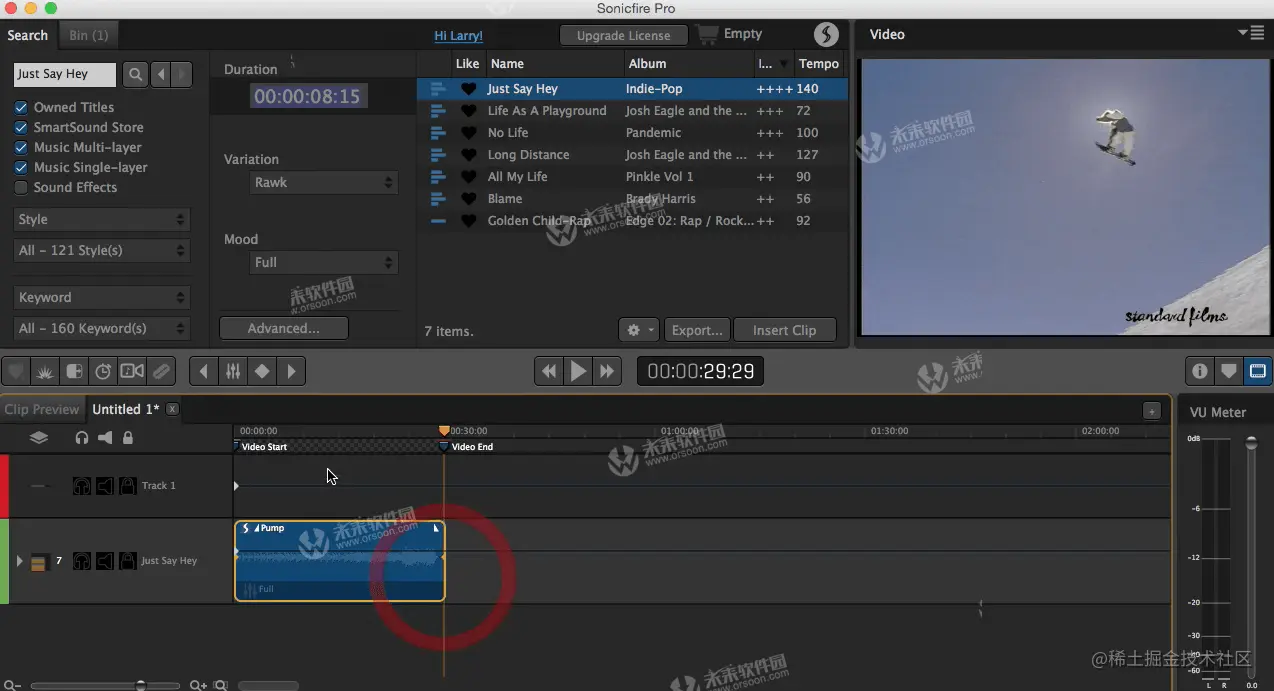This screenshot has height=691, width=1274.
Task: Click the Hi Larry! link
Action: [x=458, y=35]
